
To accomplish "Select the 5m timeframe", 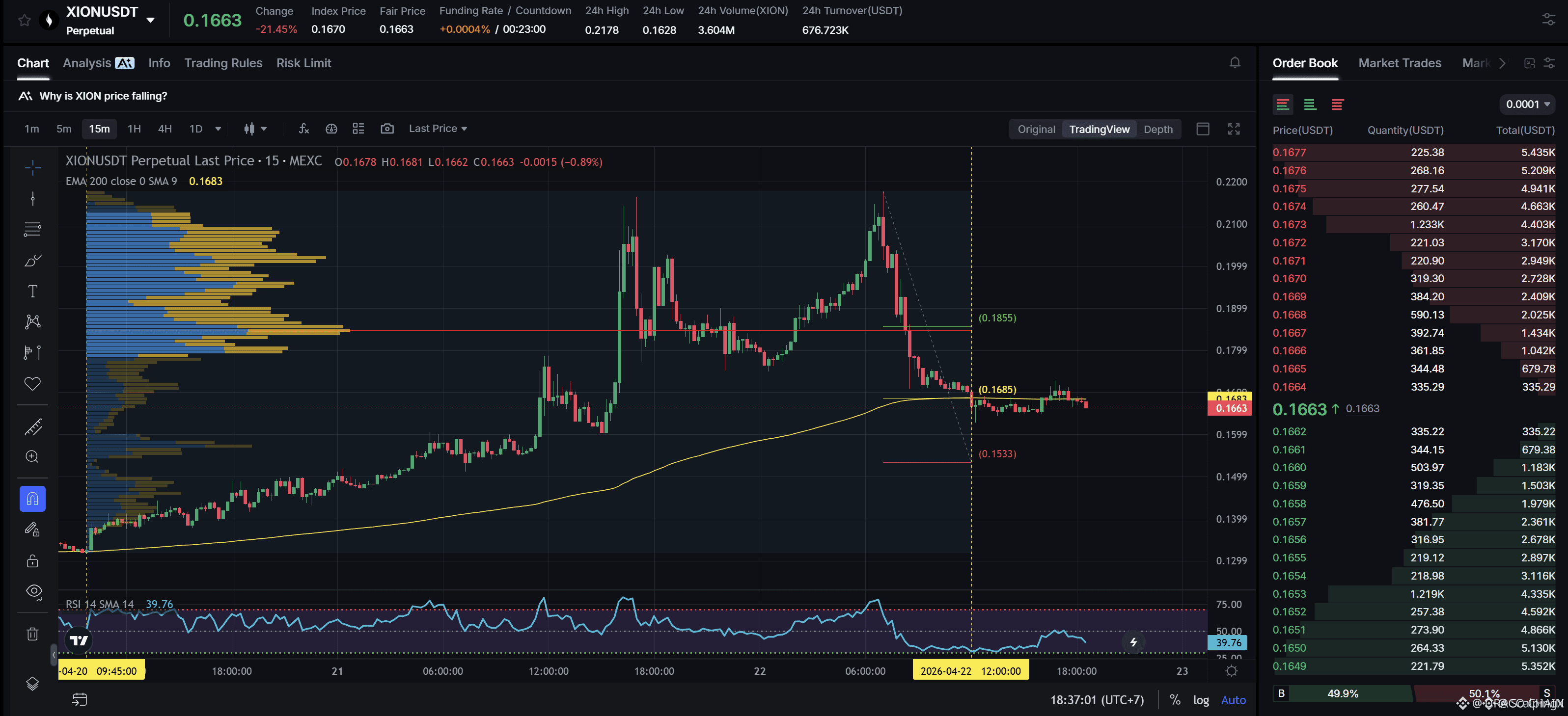I will point(64,129).
